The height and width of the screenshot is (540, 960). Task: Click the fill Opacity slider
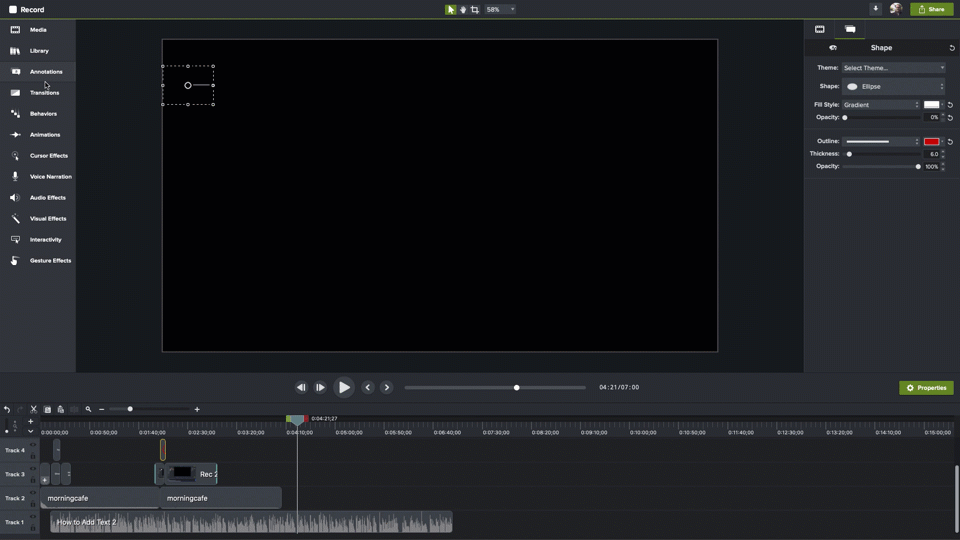881,118
